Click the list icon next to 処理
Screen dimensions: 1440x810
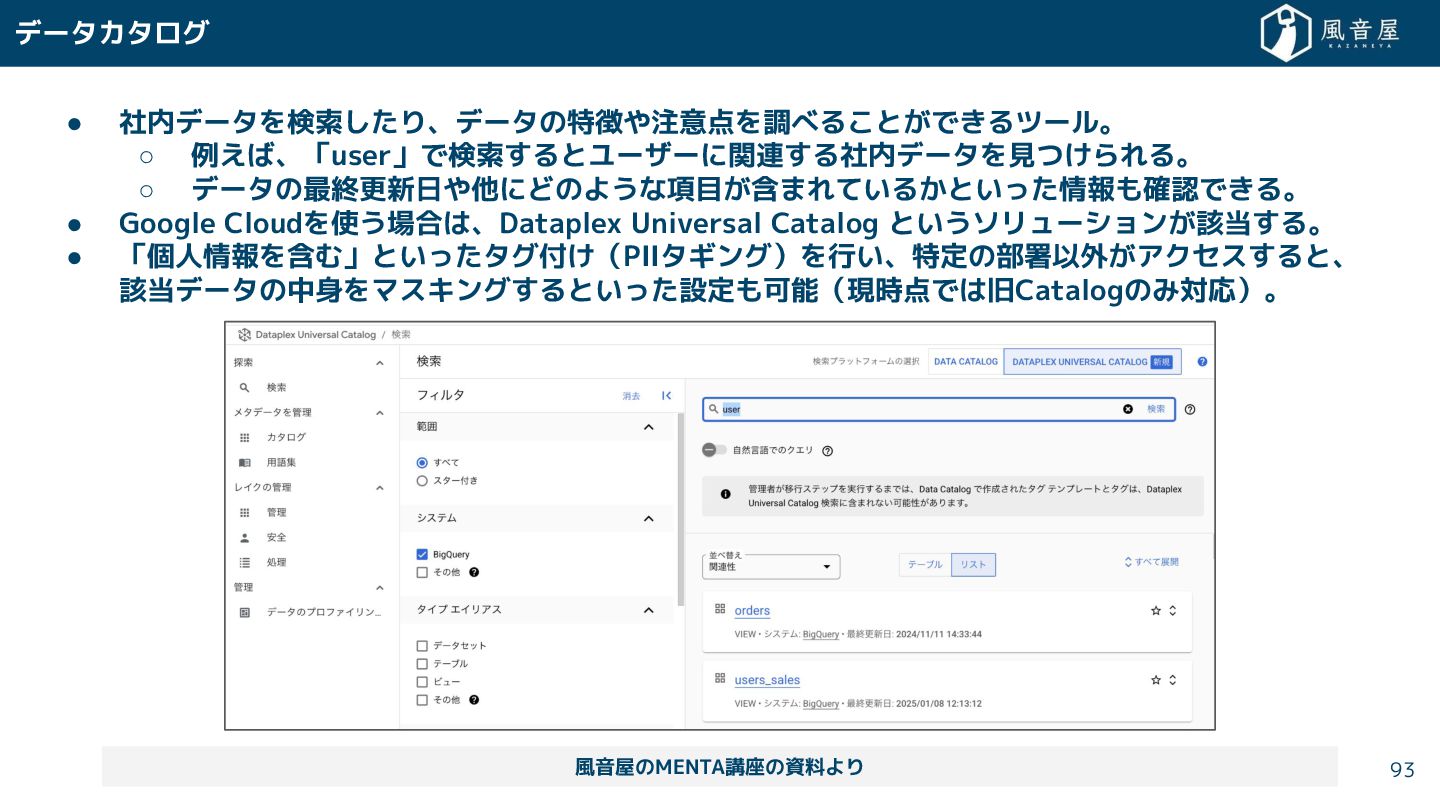click(x=244, y=562)
